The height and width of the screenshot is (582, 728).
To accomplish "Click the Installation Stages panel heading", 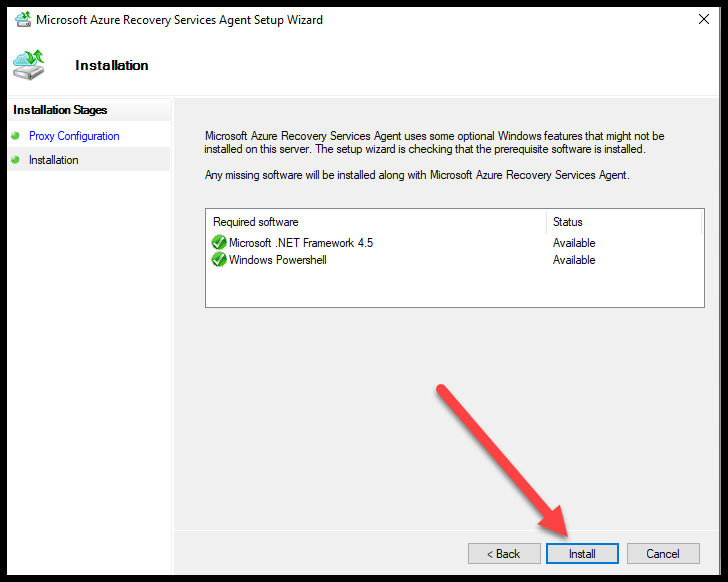I will pyautogui.click(x=60, y=110).
